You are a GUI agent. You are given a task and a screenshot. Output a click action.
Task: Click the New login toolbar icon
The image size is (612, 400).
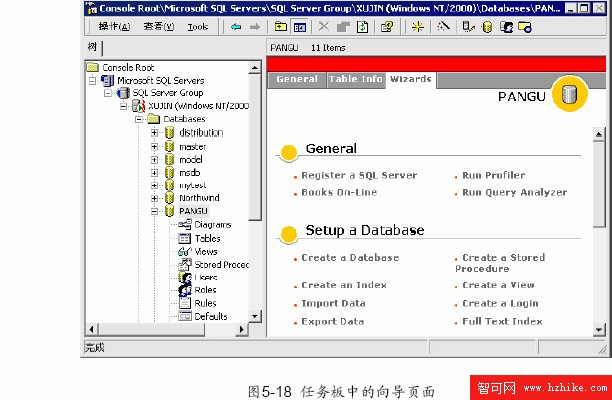click(506, 27)
